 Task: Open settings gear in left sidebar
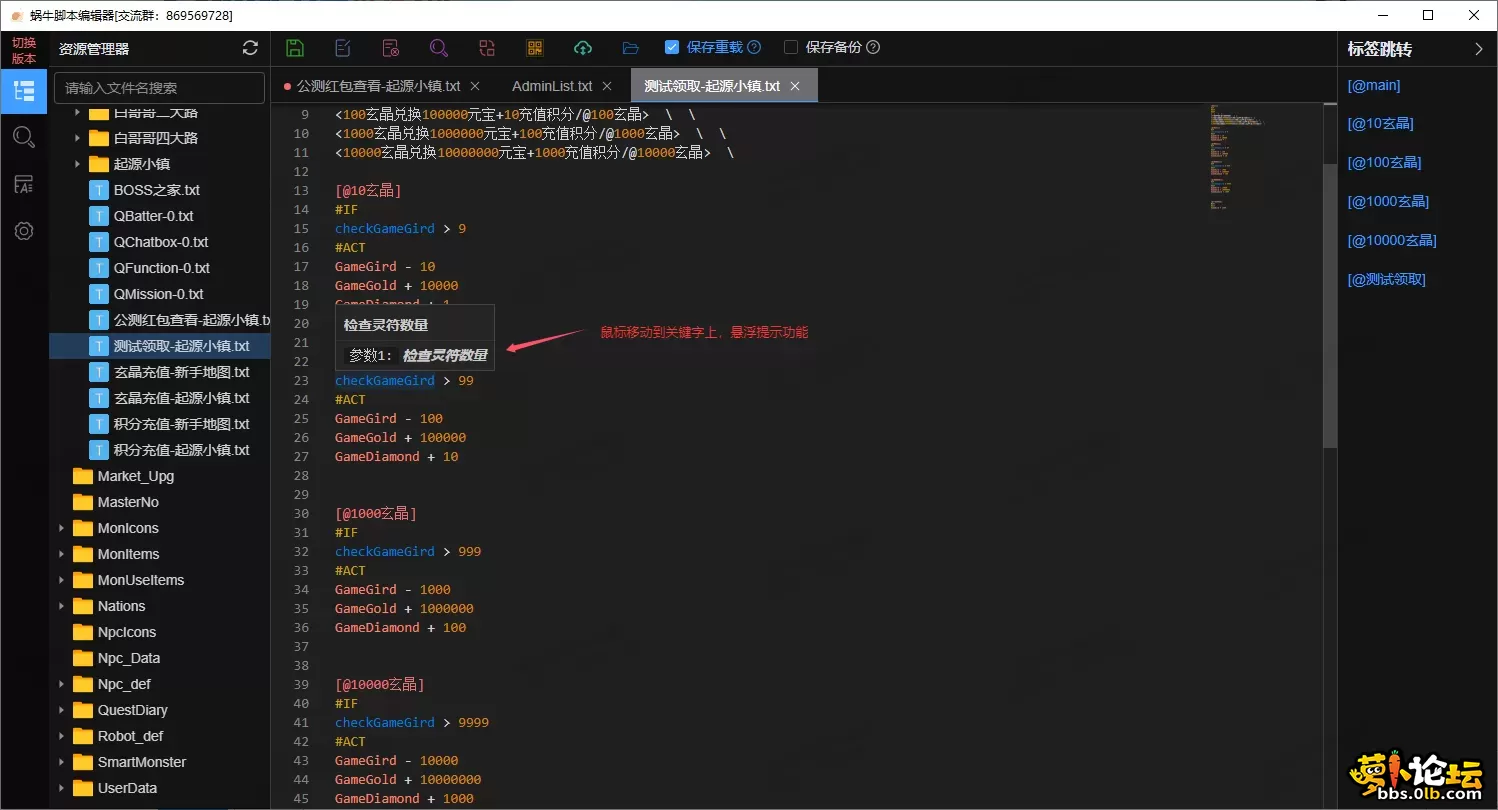(24, 231)
